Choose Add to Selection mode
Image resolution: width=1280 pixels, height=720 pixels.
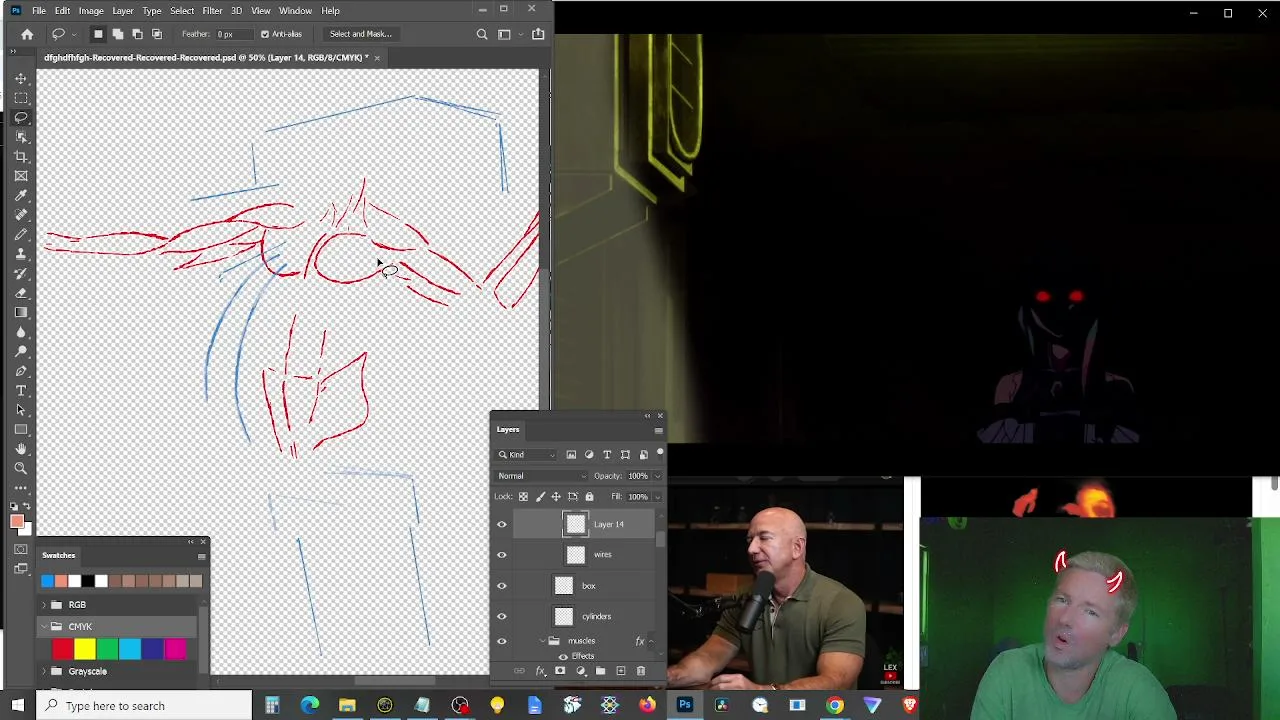point(117,34)
